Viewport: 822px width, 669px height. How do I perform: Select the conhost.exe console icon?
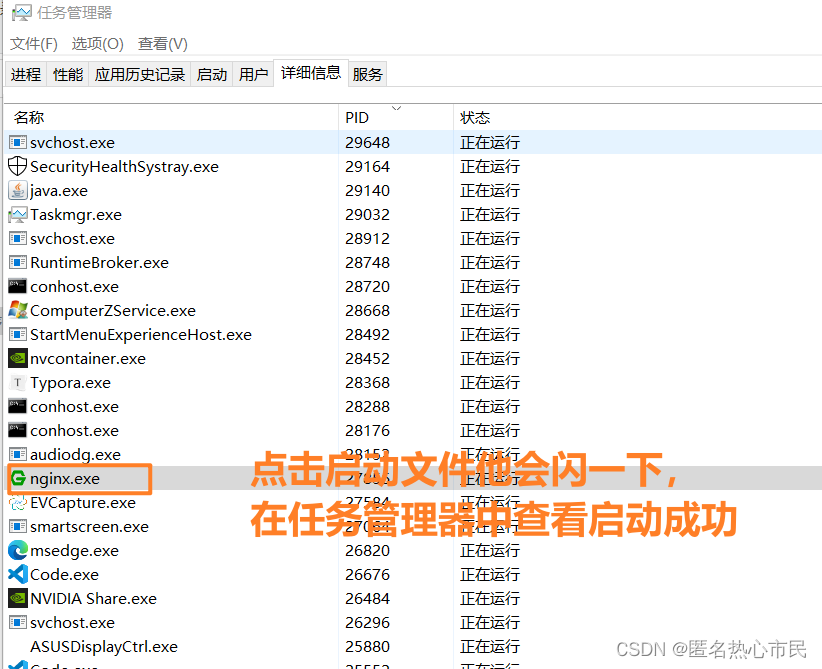coord(17,286)
